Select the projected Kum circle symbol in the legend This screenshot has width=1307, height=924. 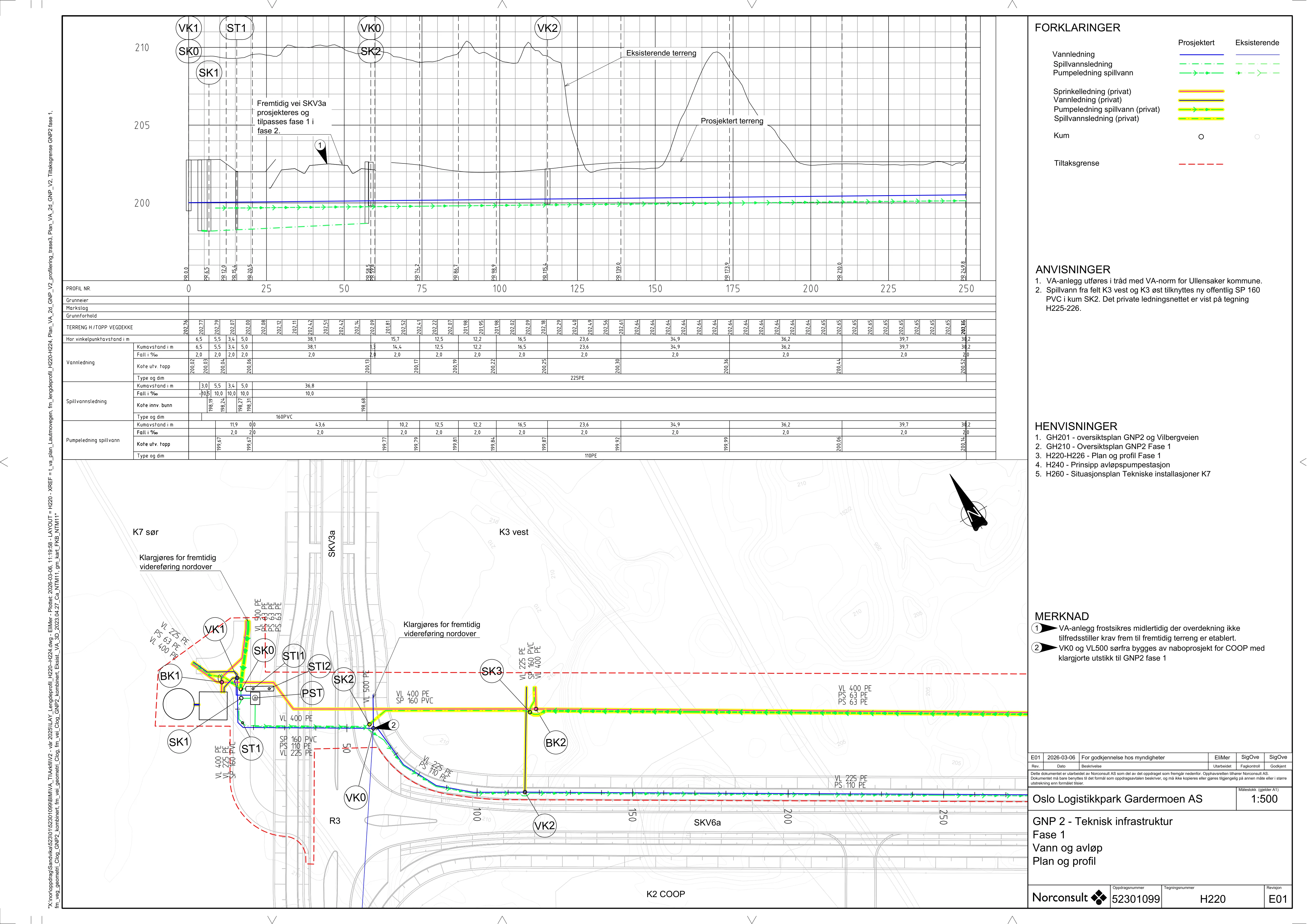[1201, 137]
